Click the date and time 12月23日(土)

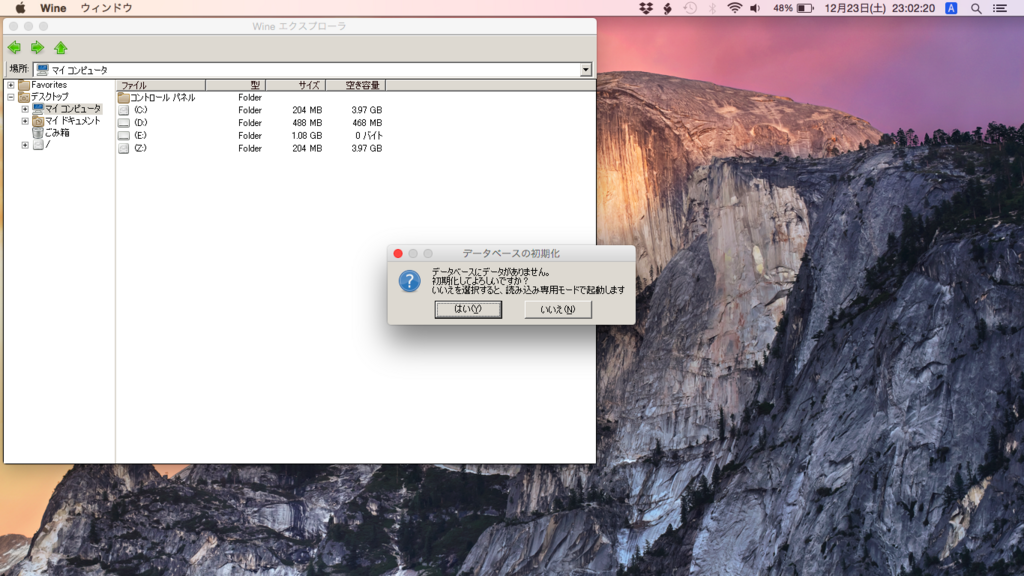[x=855, y=8]
